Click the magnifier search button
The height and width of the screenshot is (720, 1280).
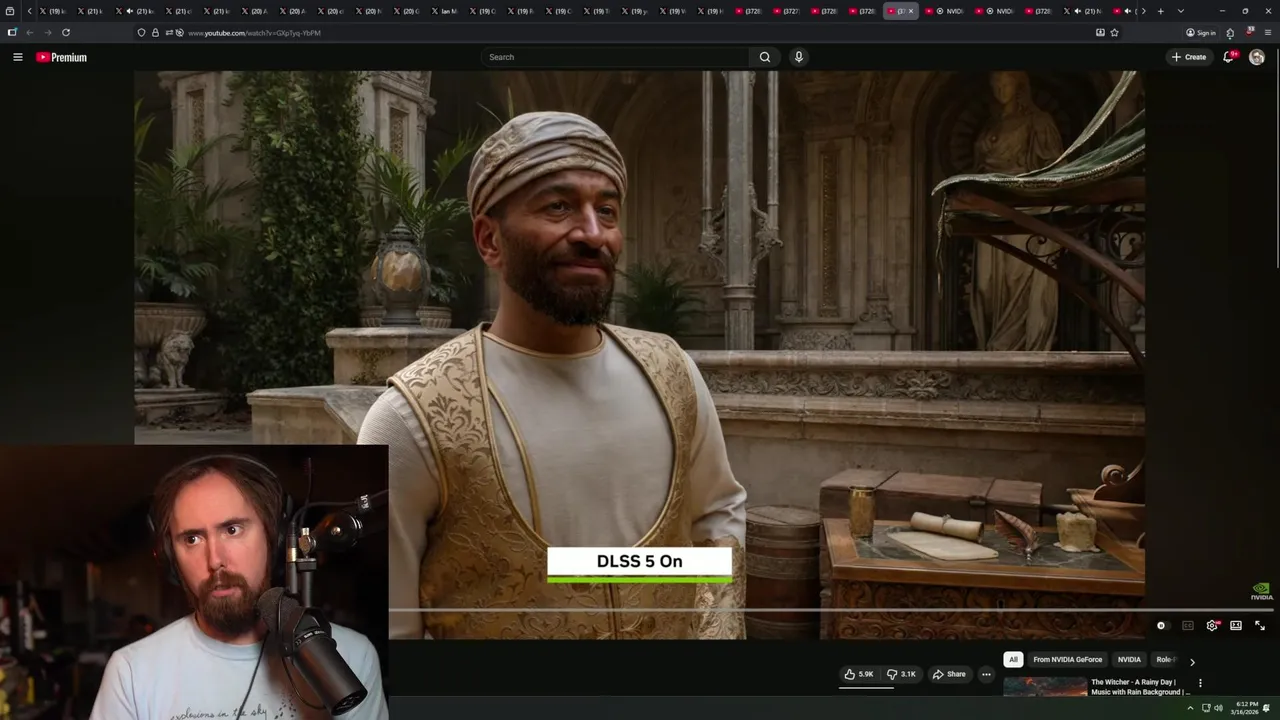(x=765, y=57)
